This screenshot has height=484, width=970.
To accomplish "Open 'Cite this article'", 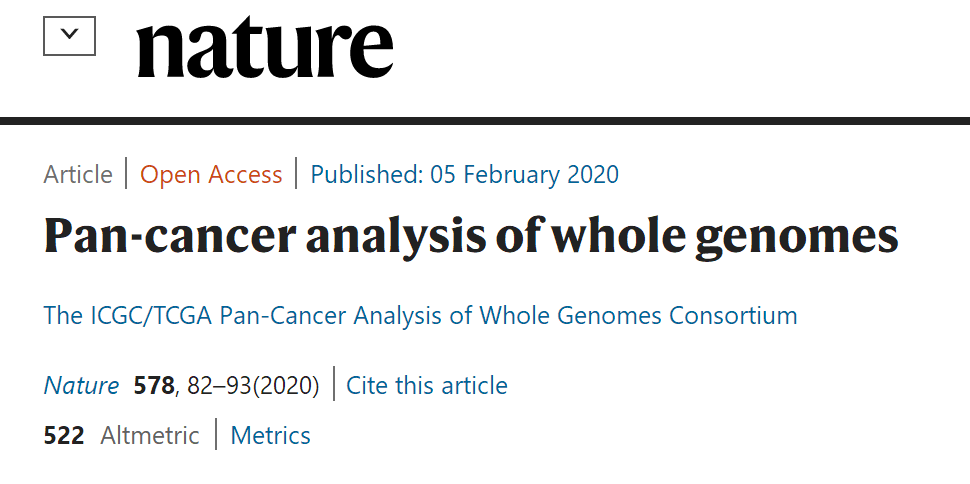I will pyautogui.click(x=427, y=385).
